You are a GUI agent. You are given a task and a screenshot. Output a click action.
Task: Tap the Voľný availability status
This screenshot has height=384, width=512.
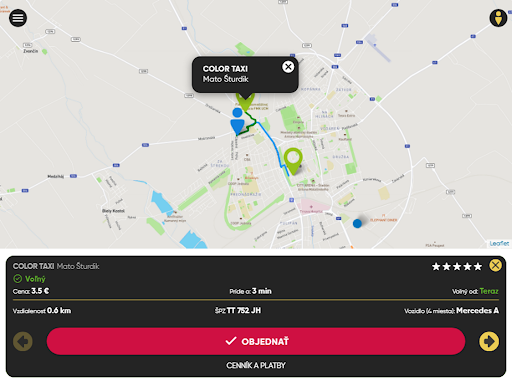pos(29,279)
